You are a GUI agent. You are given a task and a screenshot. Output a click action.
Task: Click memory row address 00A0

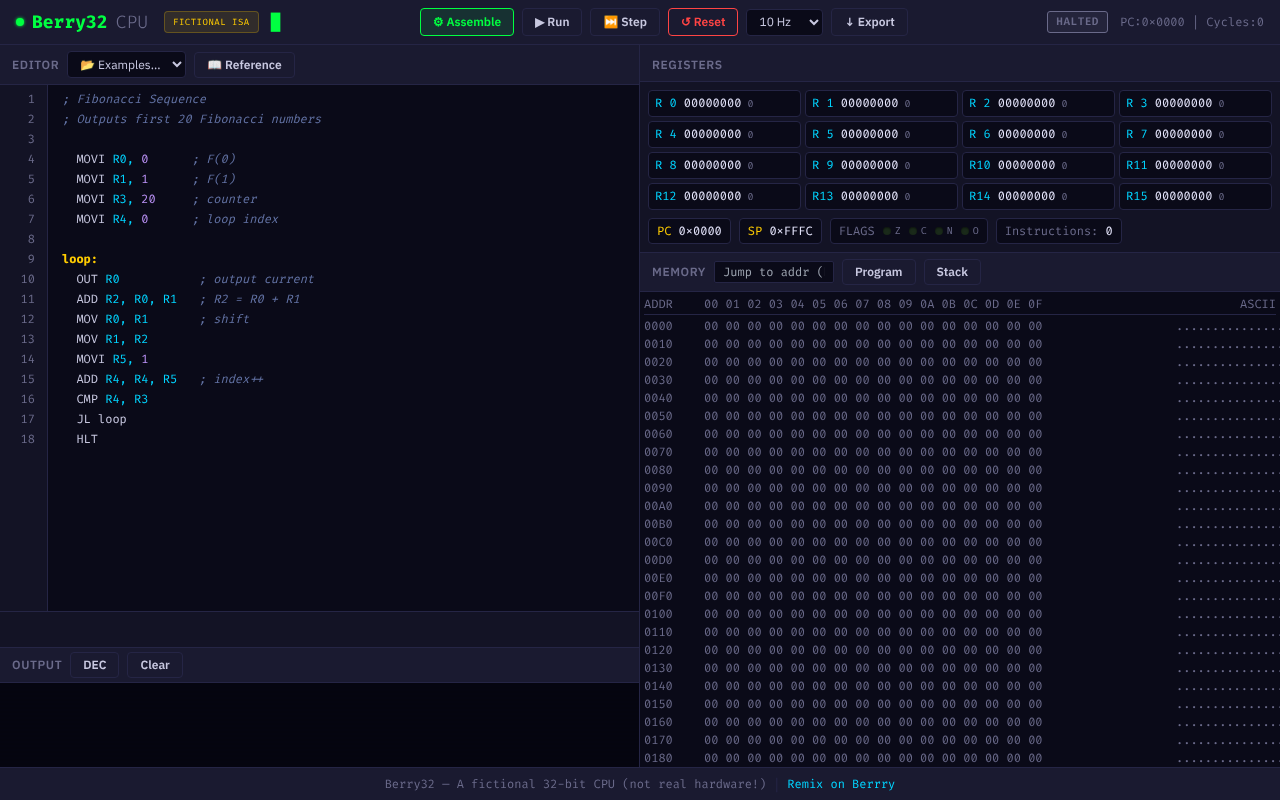coord(658,506)
